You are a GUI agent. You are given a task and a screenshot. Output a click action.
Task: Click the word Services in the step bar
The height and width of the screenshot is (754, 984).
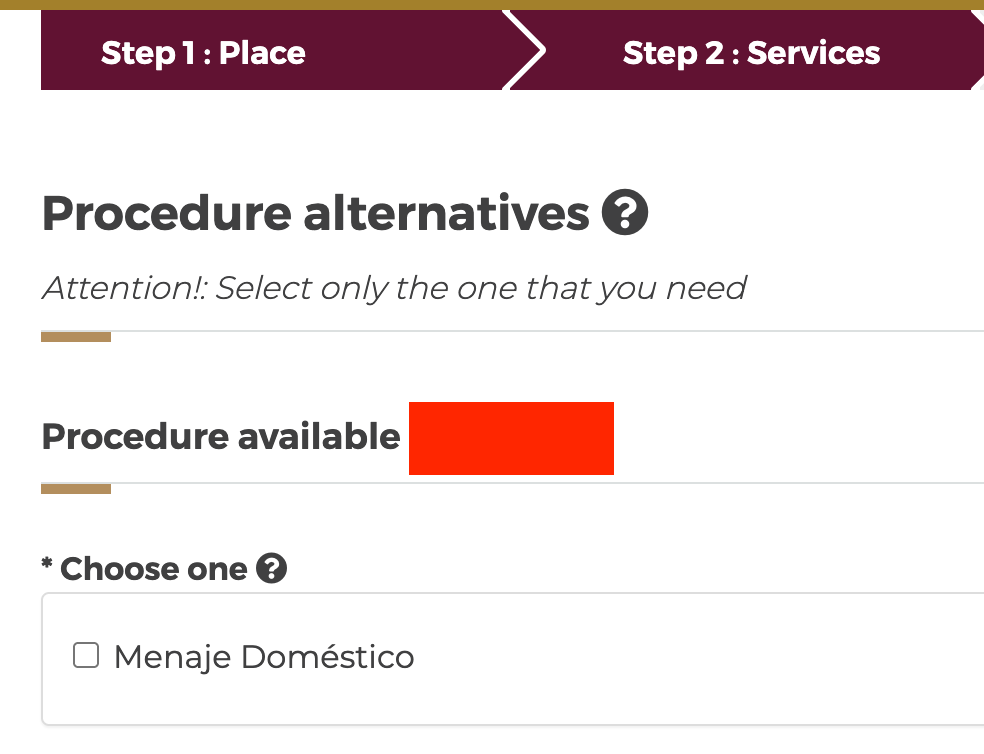[813, 52]
